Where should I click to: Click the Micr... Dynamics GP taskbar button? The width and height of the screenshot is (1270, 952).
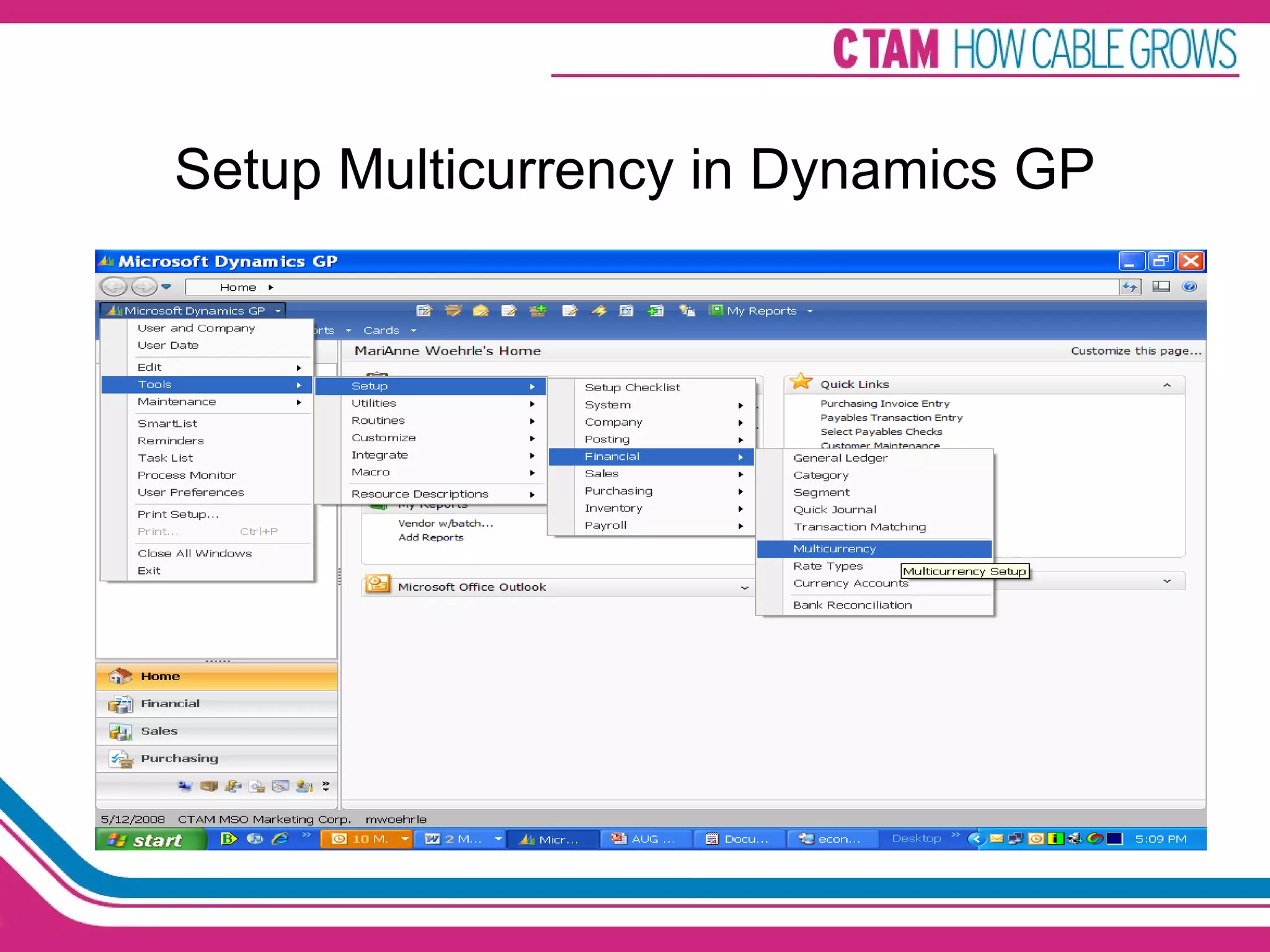tap(553, 839)
